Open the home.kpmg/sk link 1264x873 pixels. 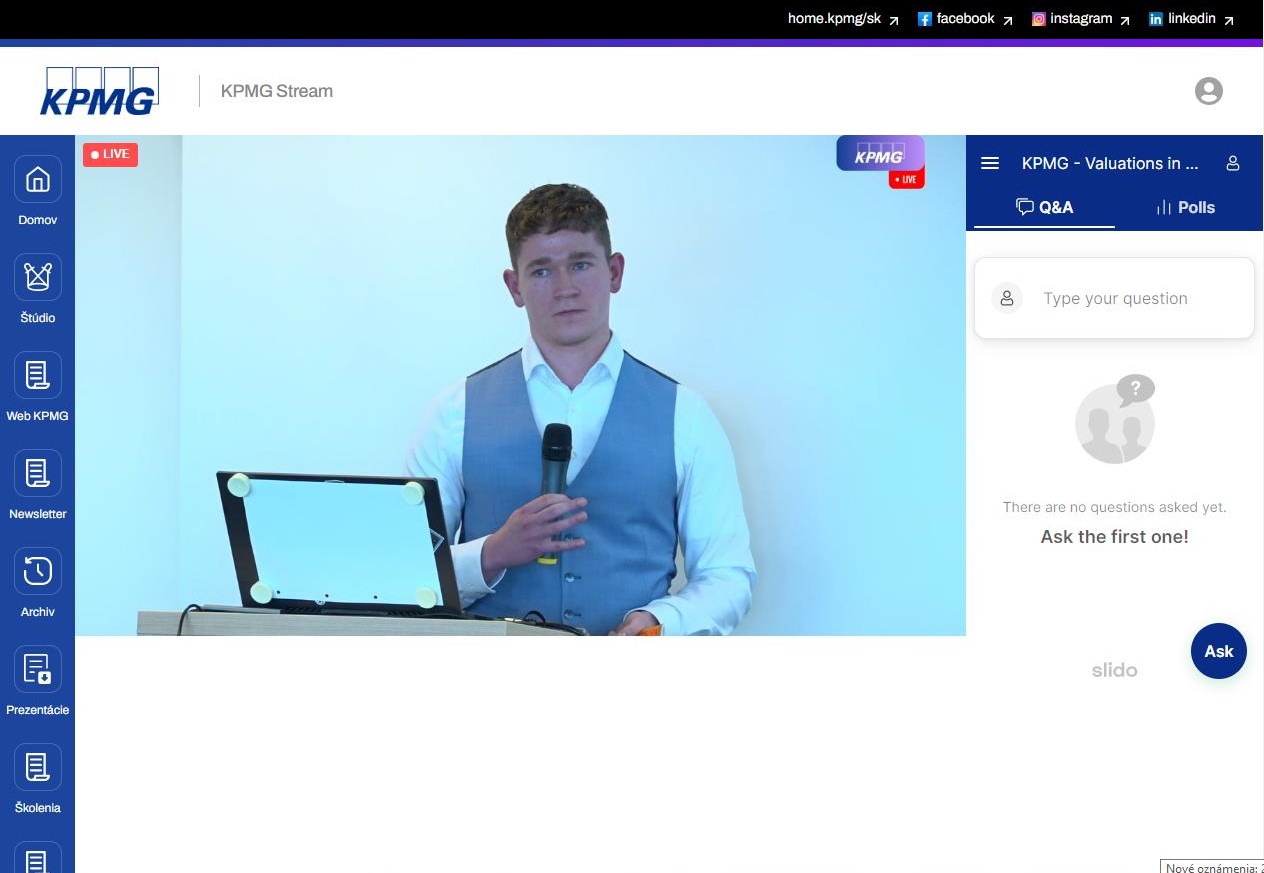point(843,19)
